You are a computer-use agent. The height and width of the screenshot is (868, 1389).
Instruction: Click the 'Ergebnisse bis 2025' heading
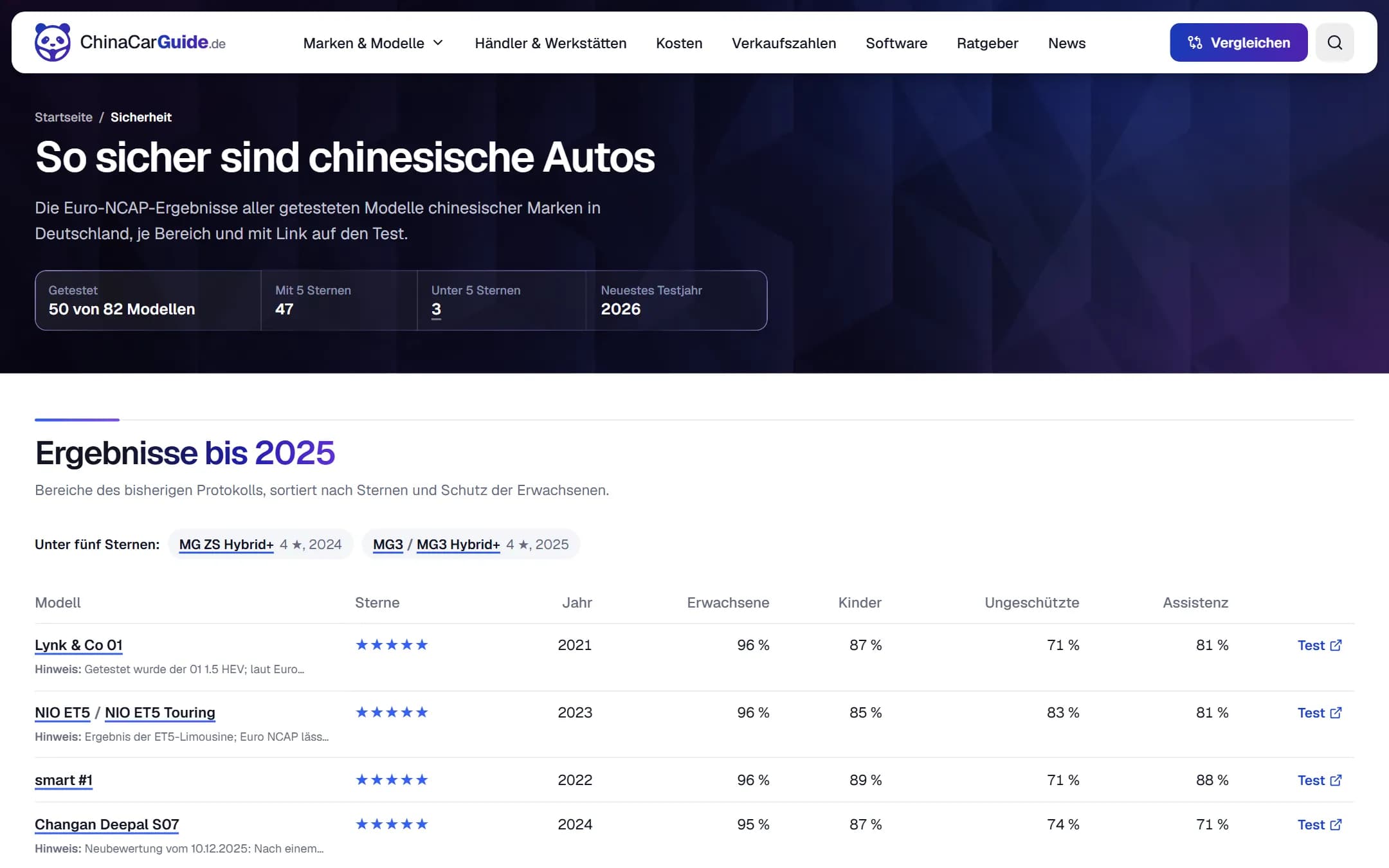[185, 453]
